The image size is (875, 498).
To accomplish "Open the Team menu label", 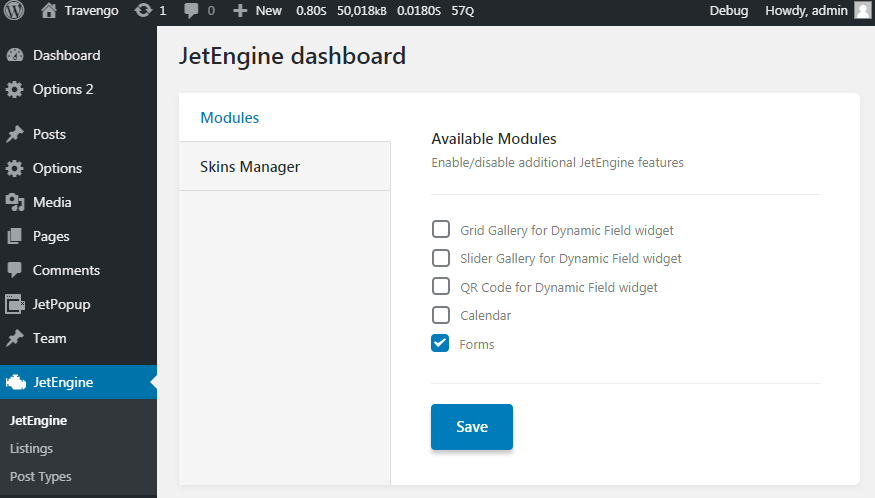I will [x=50, y=338].
